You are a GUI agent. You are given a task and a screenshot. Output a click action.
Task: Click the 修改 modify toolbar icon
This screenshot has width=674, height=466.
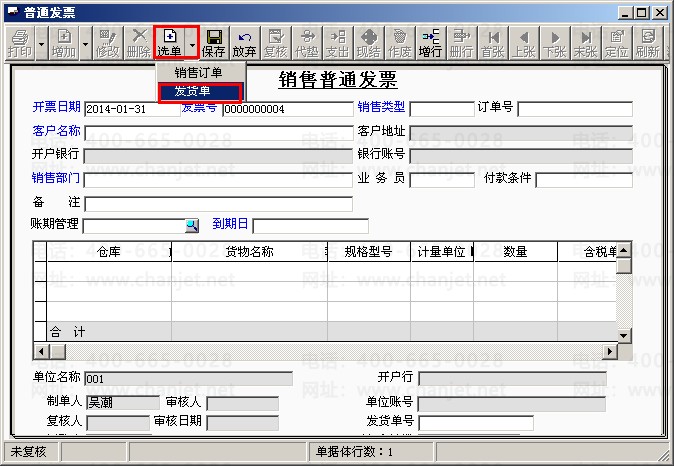(107, 43)
